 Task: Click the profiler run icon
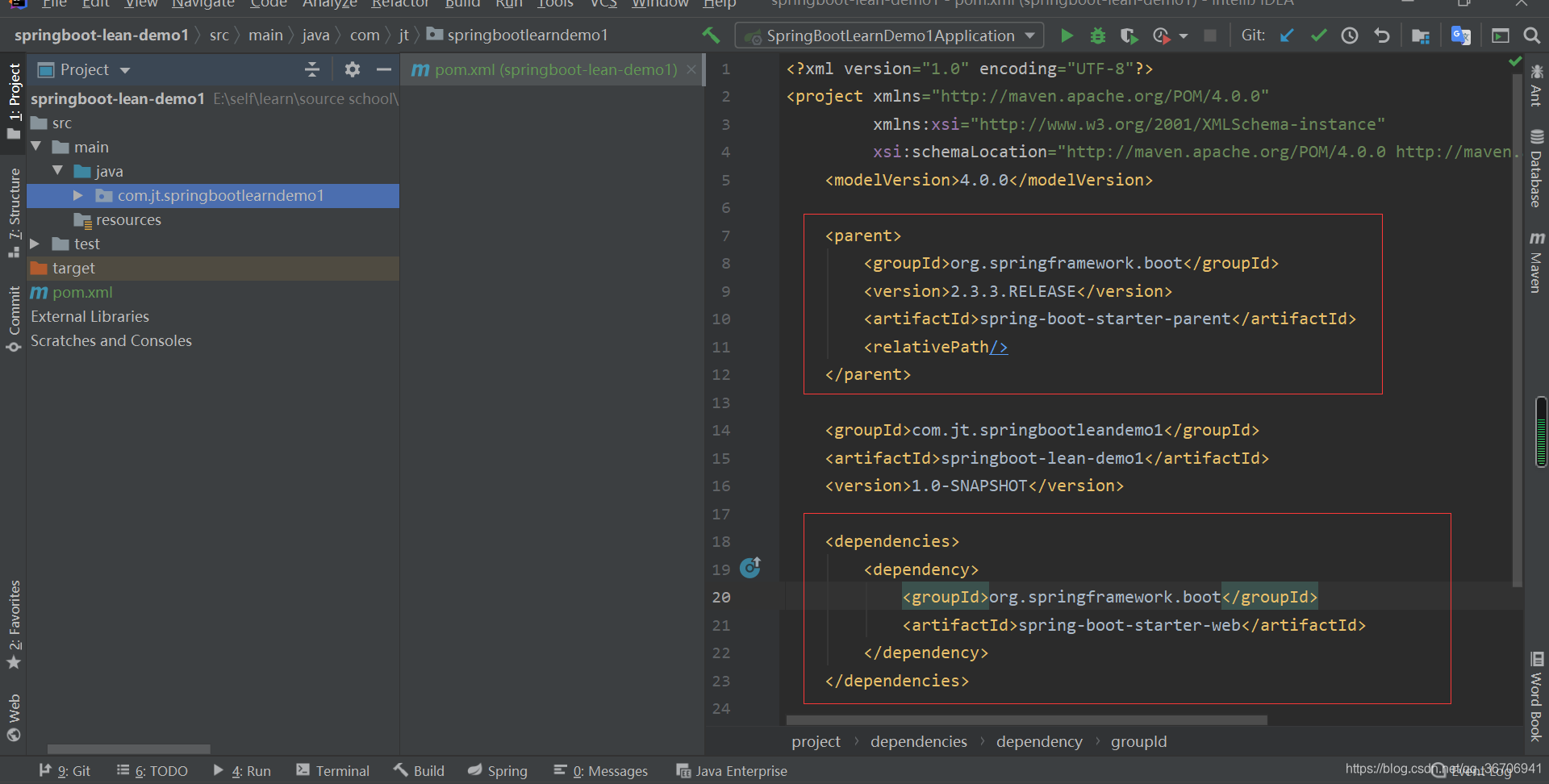1162,35
